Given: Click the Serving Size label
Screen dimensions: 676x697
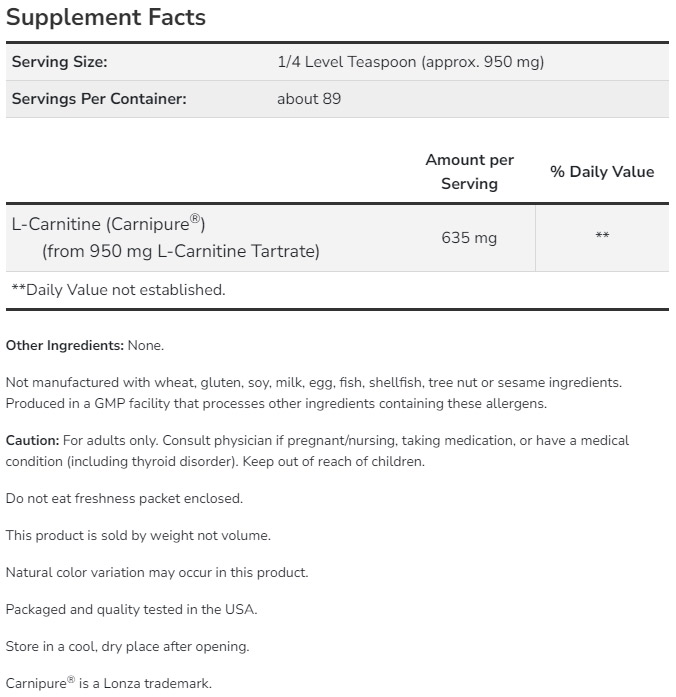Looking at the screenshot, I should (59, 62).
